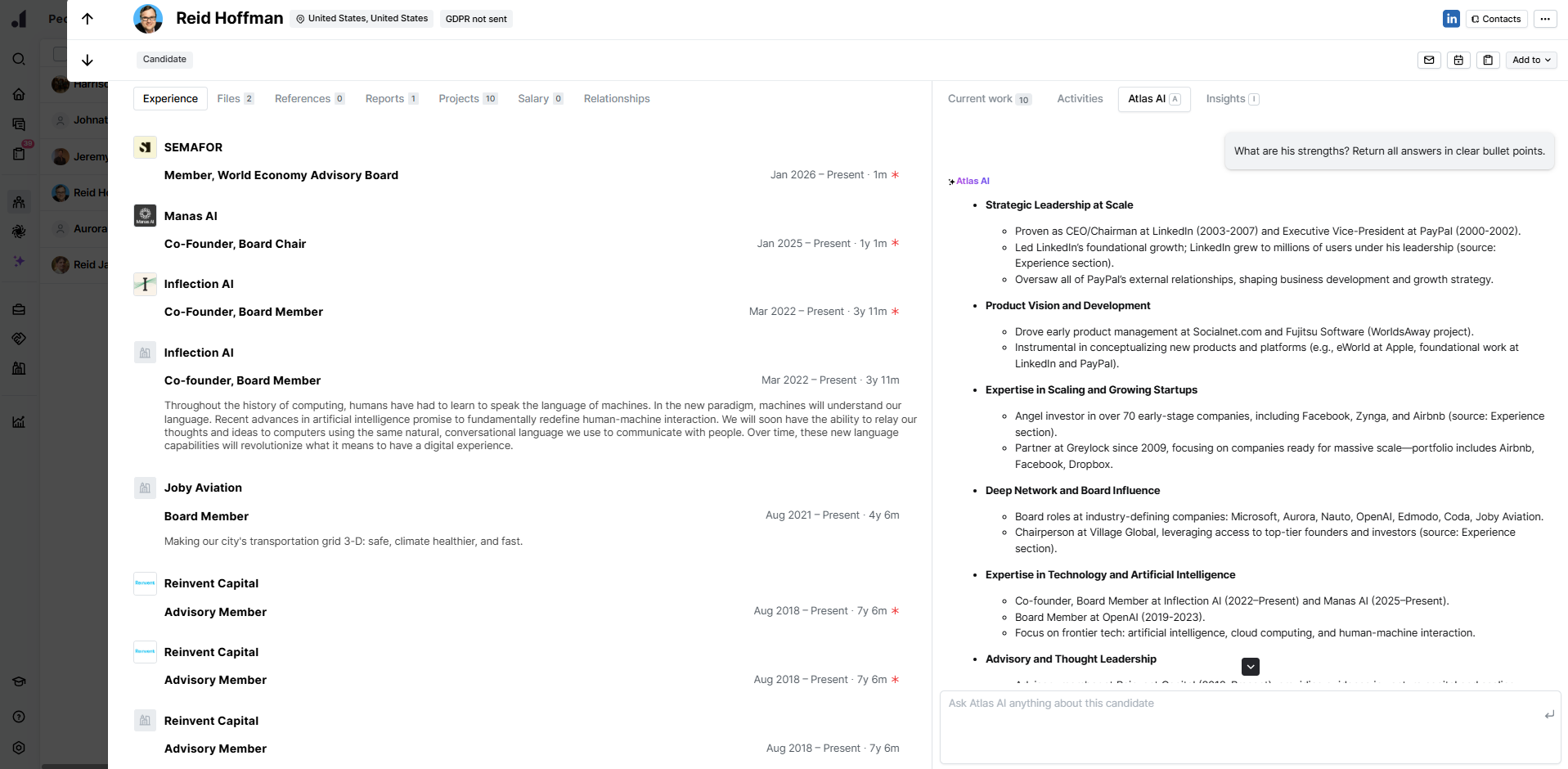The height and width of the screenshot is (769, 1568).
Task: Click Reid Hoffman's profile avatar
Action: click(x=148, y=19)
